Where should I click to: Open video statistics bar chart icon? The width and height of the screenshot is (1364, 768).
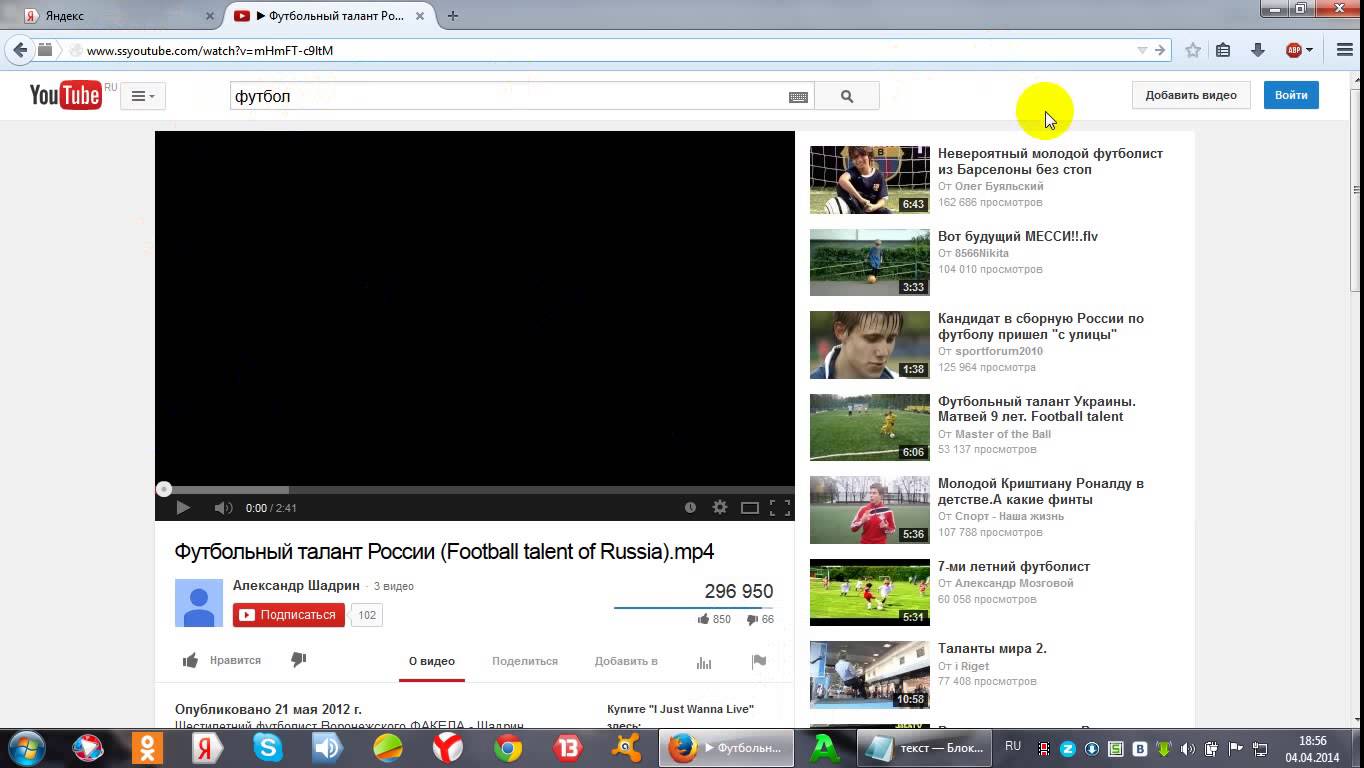704,662
